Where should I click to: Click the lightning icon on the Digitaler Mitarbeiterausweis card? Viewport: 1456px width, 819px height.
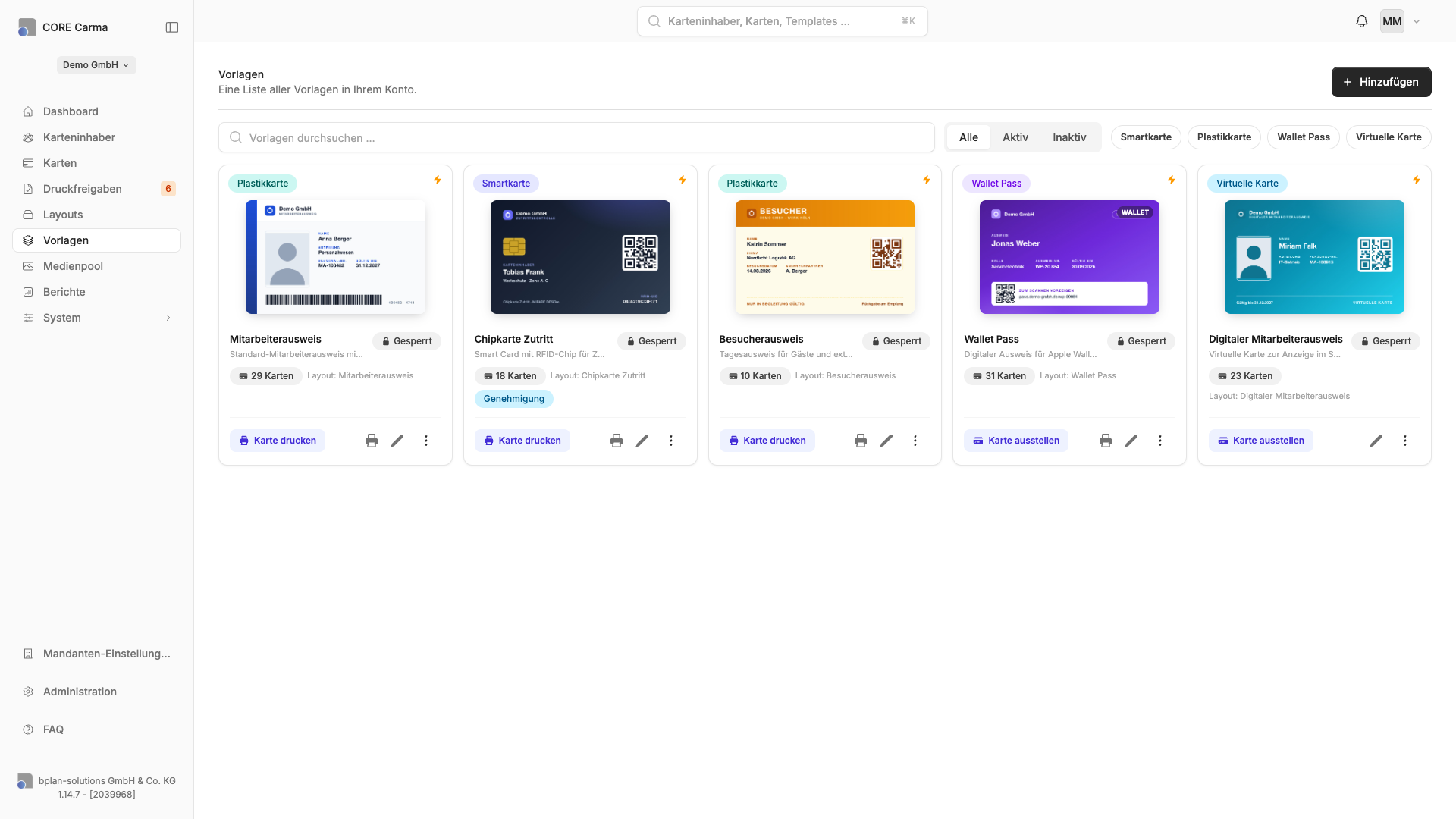[1417, 180]
